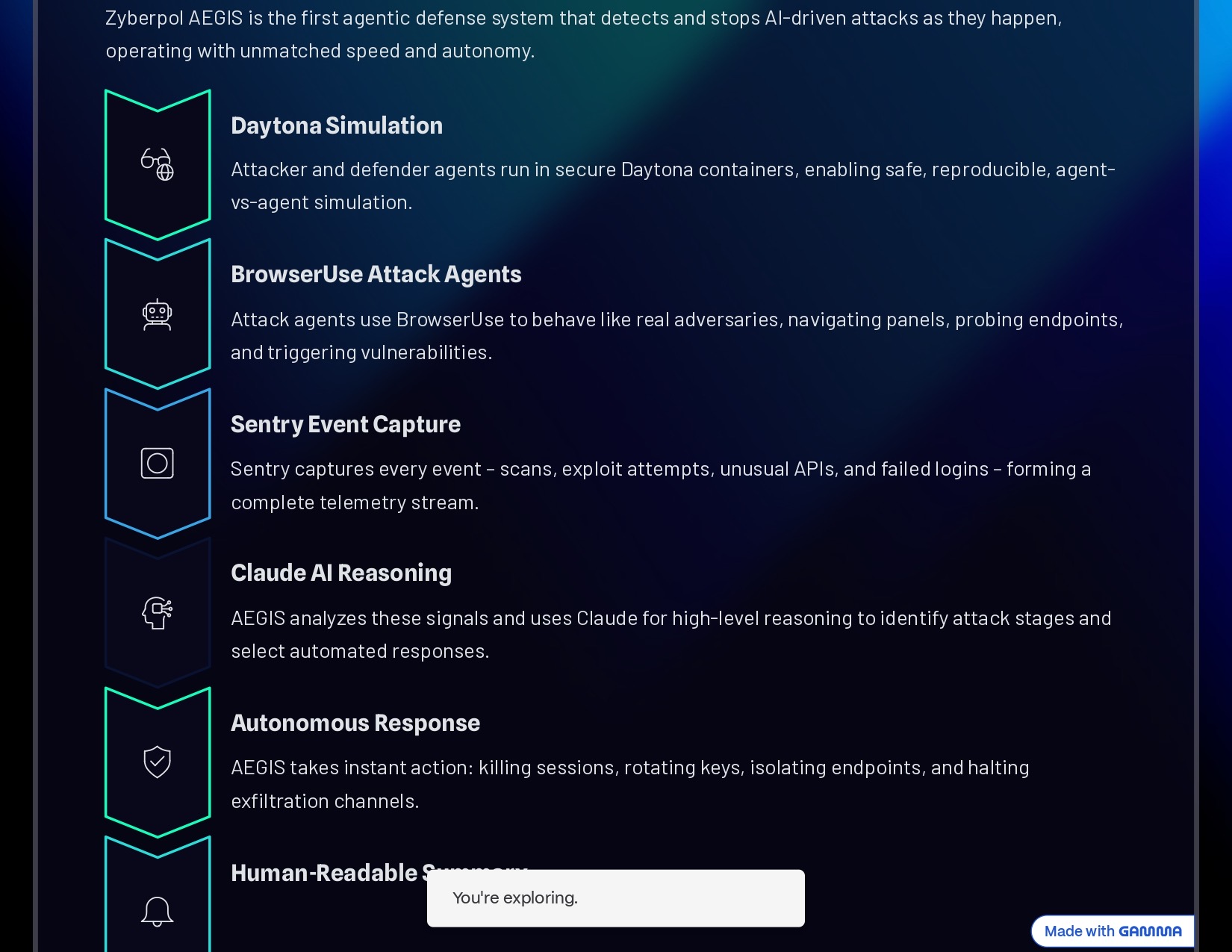The height and width of the screenshot is (952, 1232).
Task: Open the Made with Gamma badge
Action: (1113, 931)
